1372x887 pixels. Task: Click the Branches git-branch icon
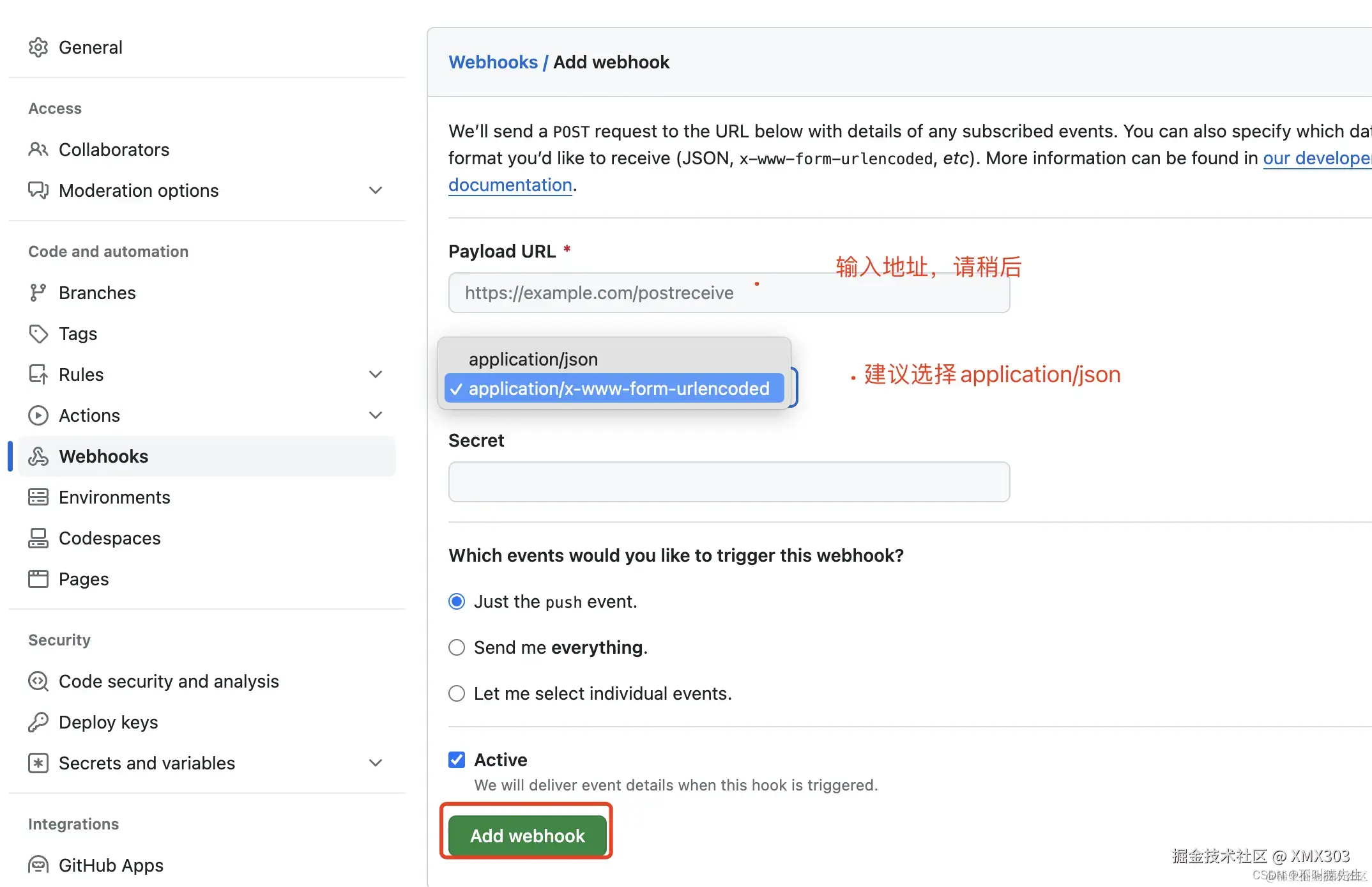pos(38,293)
